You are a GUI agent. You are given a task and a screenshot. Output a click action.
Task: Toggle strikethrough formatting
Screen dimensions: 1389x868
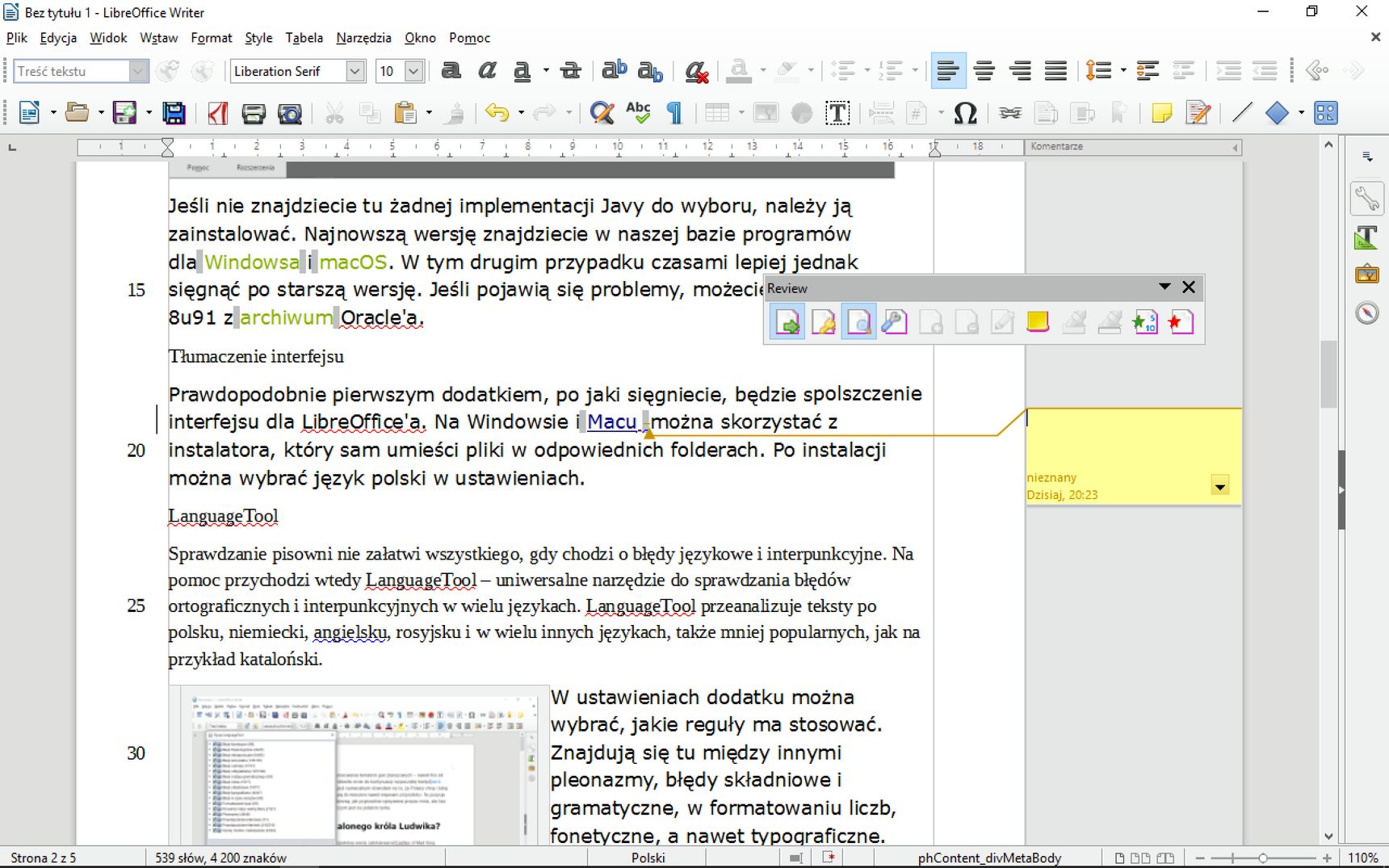pos(571,71)
